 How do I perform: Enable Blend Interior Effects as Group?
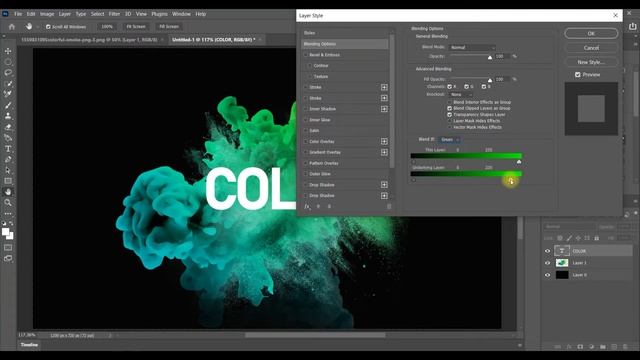tap(449, 102)
